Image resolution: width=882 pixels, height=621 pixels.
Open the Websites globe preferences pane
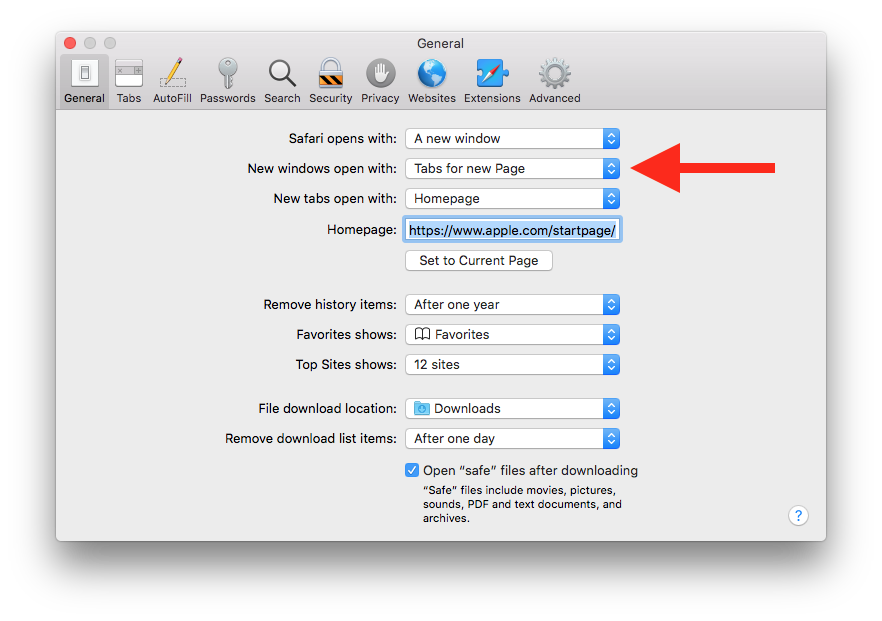432,81
